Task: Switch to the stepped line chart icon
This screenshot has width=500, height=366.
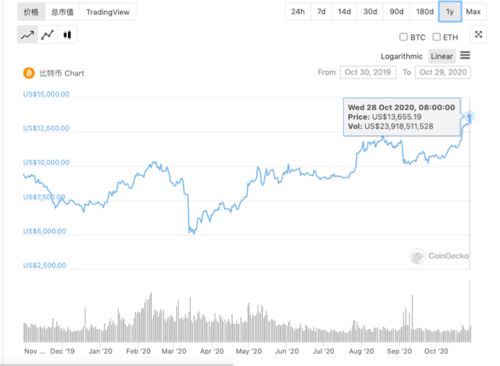Action: (48, 35)
